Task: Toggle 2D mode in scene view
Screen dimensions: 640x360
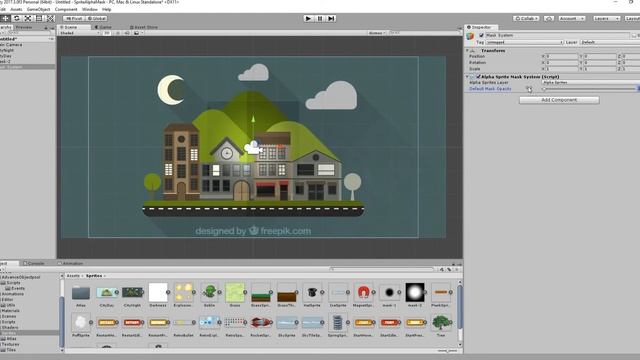Action: (x=107, y=33)
